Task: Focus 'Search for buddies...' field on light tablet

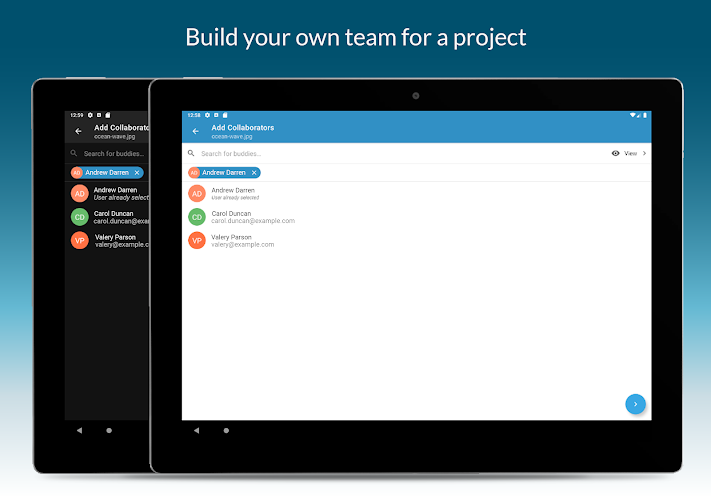Action: coord(231,154)
